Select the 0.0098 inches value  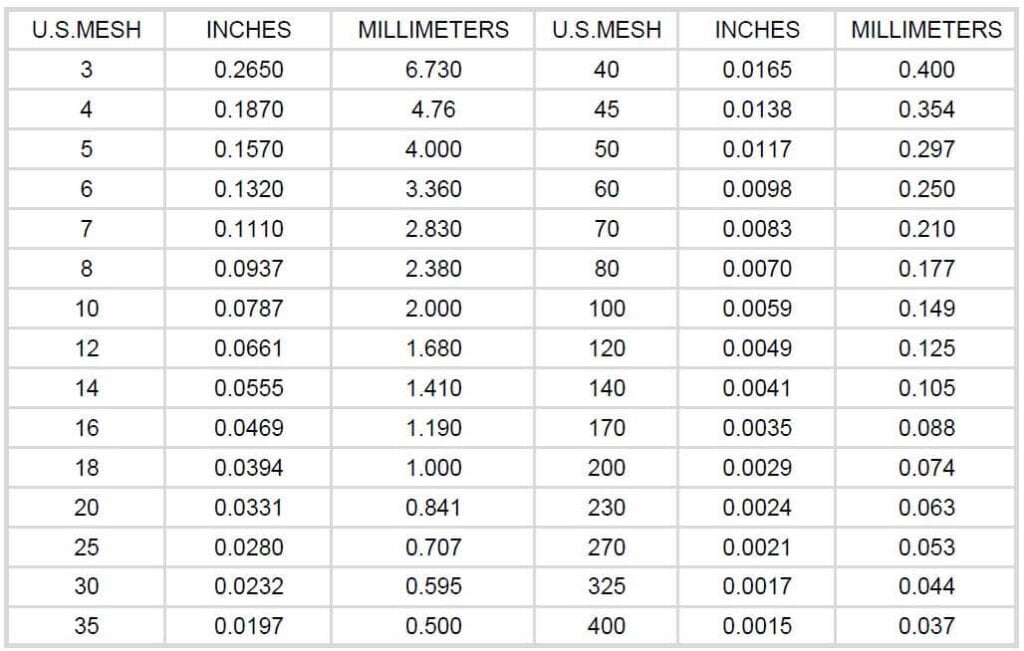tap(756, 189)
